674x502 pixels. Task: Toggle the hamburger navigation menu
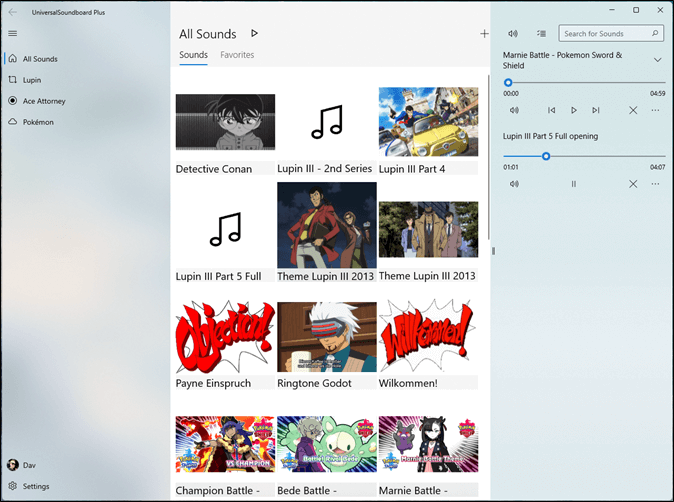click(x=13, y=33)
